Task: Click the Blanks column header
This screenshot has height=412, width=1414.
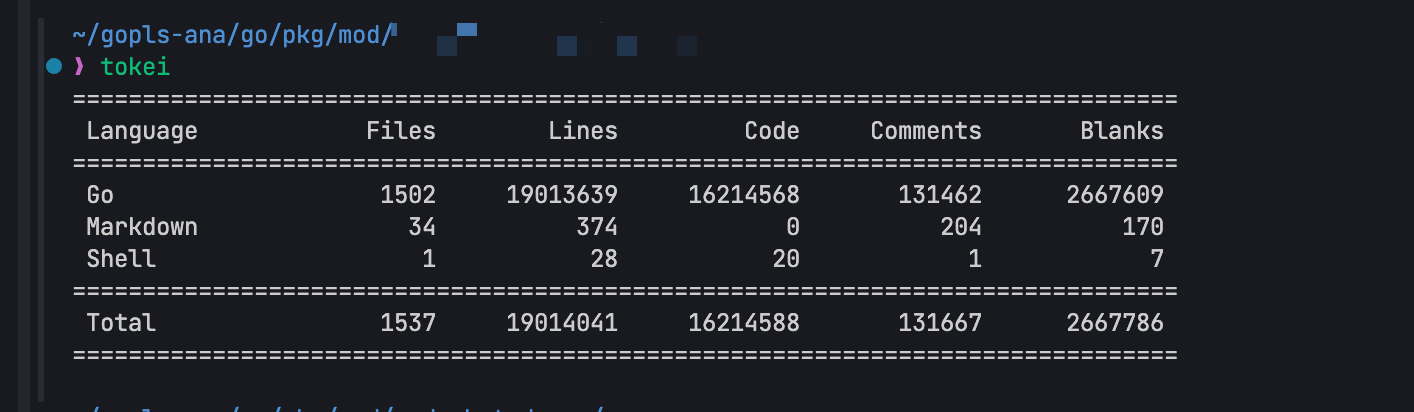Action: pyautogui.click(x=1122, y=131)
